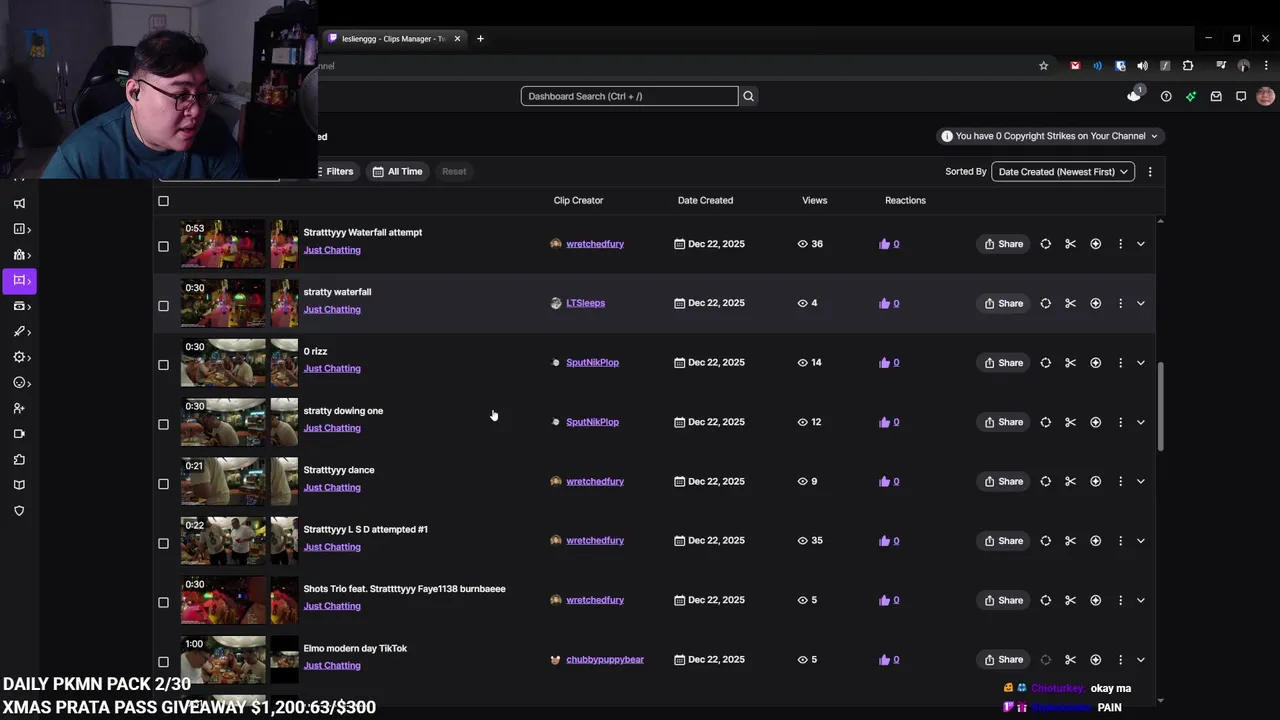The width and height of the screenshot is (1280, 720).
Task: Open creator link LTSleeps
Action: click(585, 303)
